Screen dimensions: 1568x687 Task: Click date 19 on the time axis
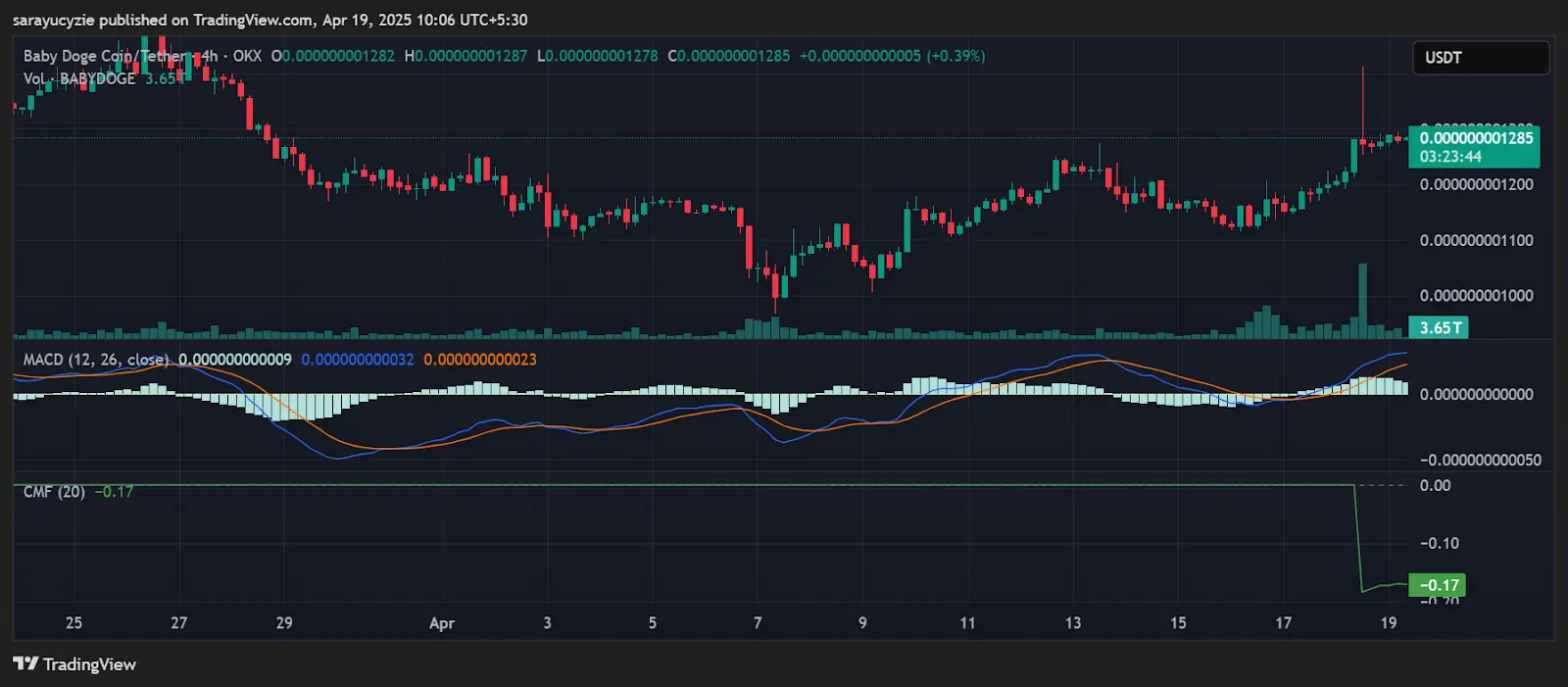1389,623
